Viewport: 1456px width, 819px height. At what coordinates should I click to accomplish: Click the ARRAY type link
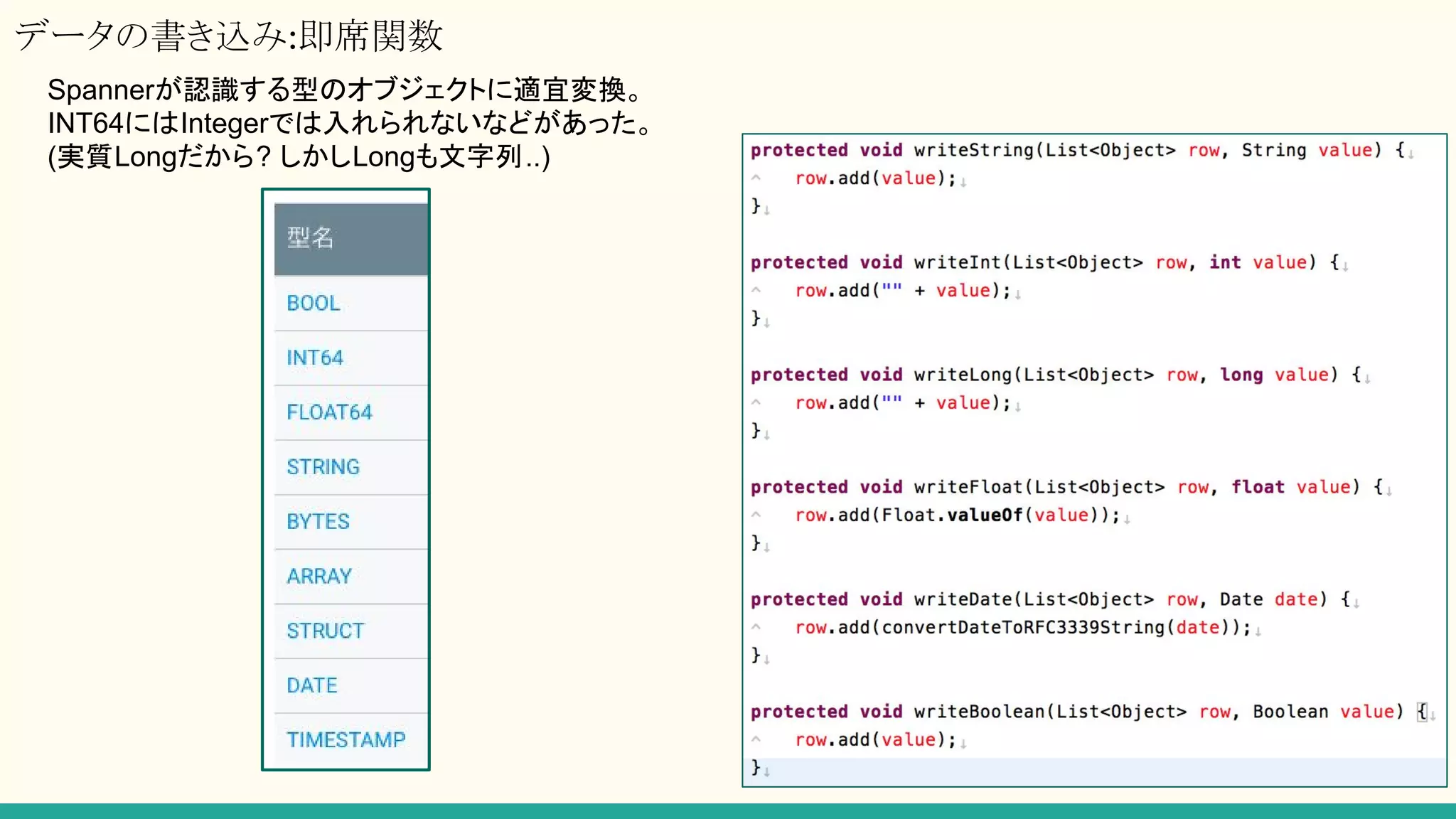(319, 576)
